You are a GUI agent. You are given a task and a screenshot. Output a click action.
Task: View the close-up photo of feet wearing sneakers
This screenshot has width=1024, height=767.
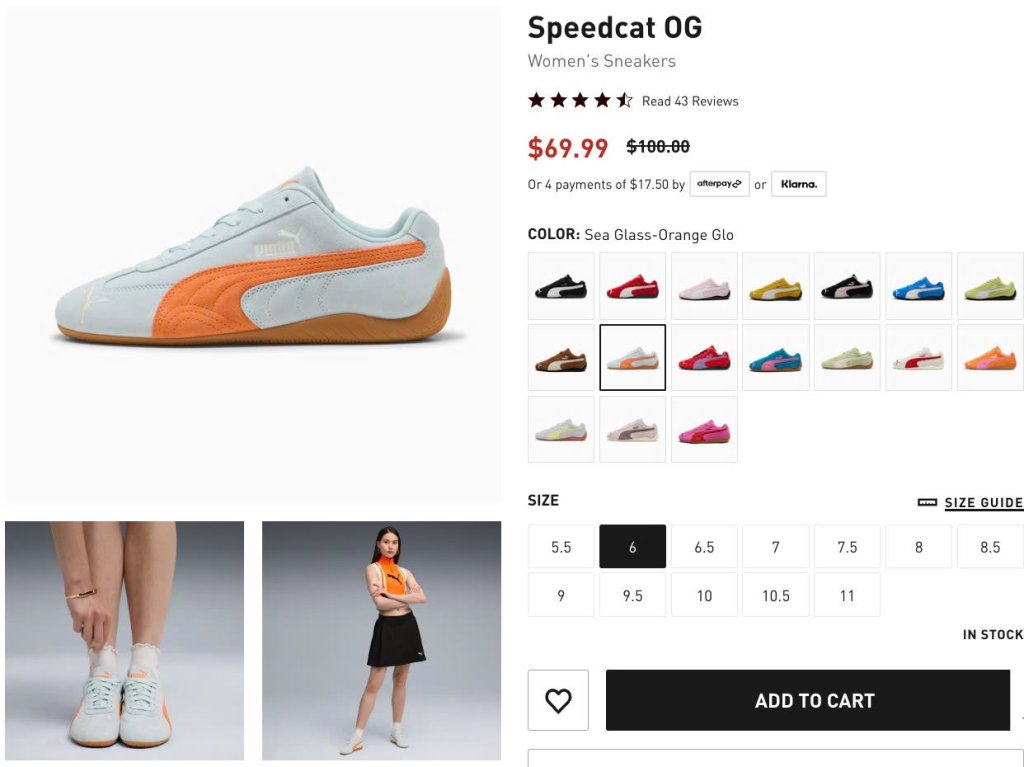click(x=124, y=641)
